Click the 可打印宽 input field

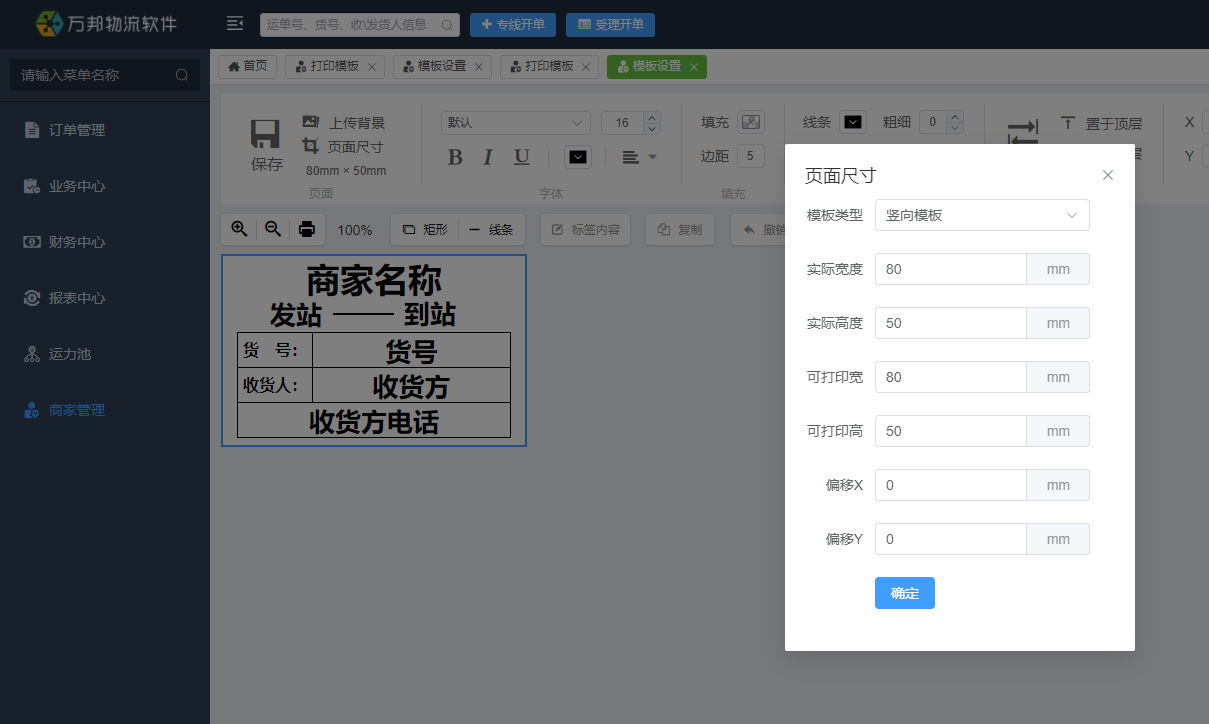pos(951,377)
